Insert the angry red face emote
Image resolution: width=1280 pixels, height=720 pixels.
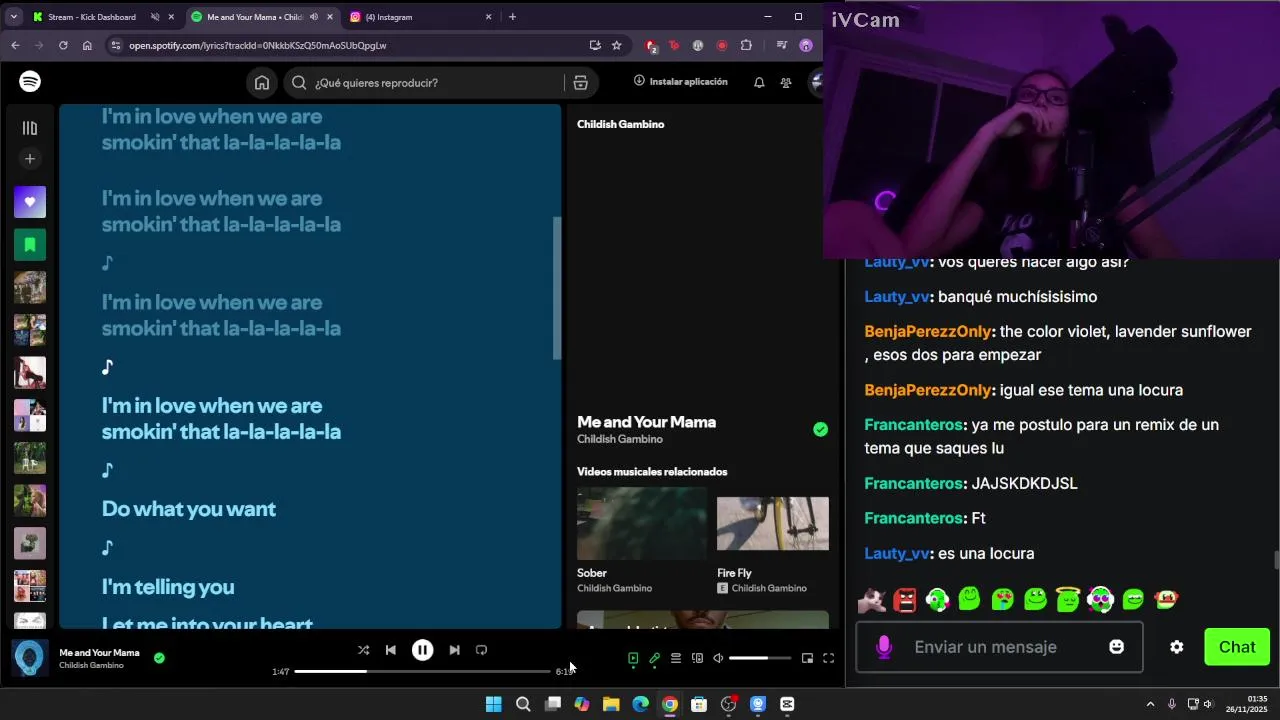click(x=905, y=599)
